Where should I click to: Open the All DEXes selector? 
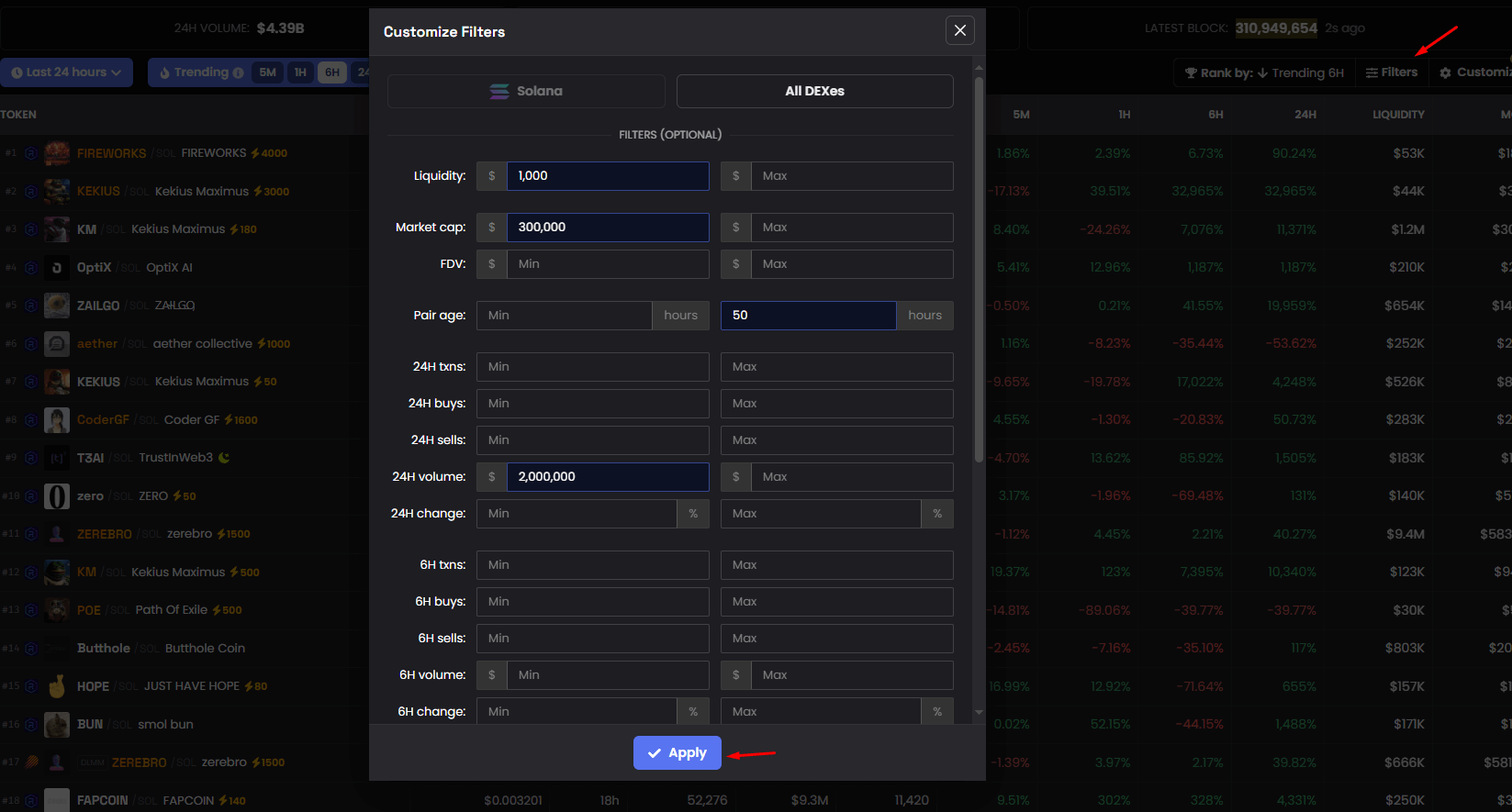pos(814,91)
